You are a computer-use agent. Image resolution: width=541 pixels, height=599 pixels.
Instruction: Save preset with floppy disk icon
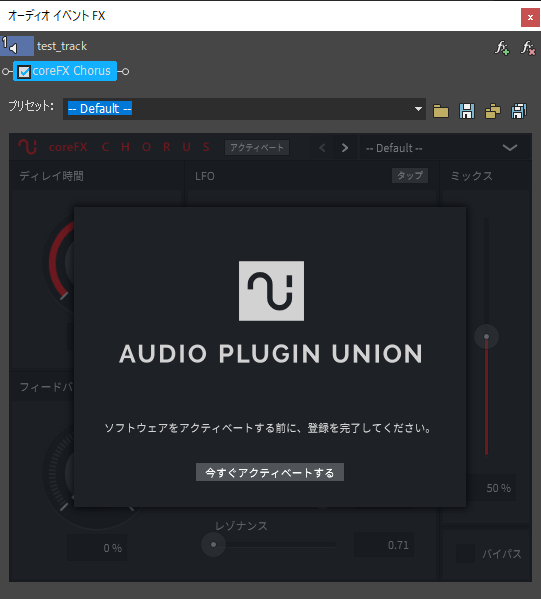point(466,111)
